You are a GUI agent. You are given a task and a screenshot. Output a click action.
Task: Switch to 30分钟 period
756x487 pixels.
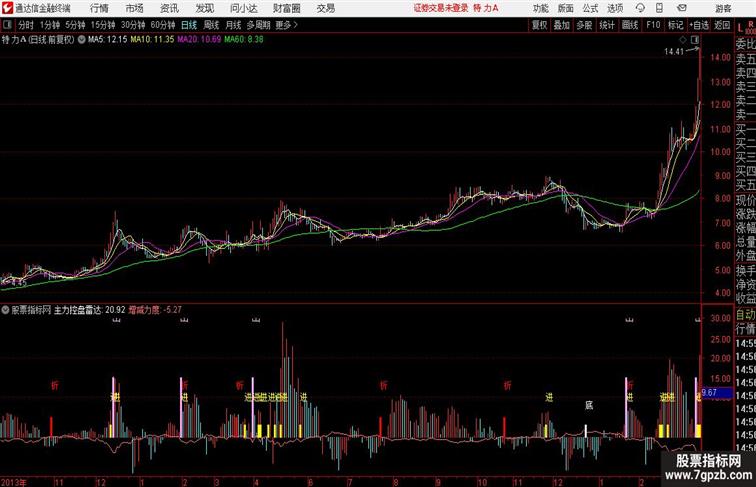(133, 25)
